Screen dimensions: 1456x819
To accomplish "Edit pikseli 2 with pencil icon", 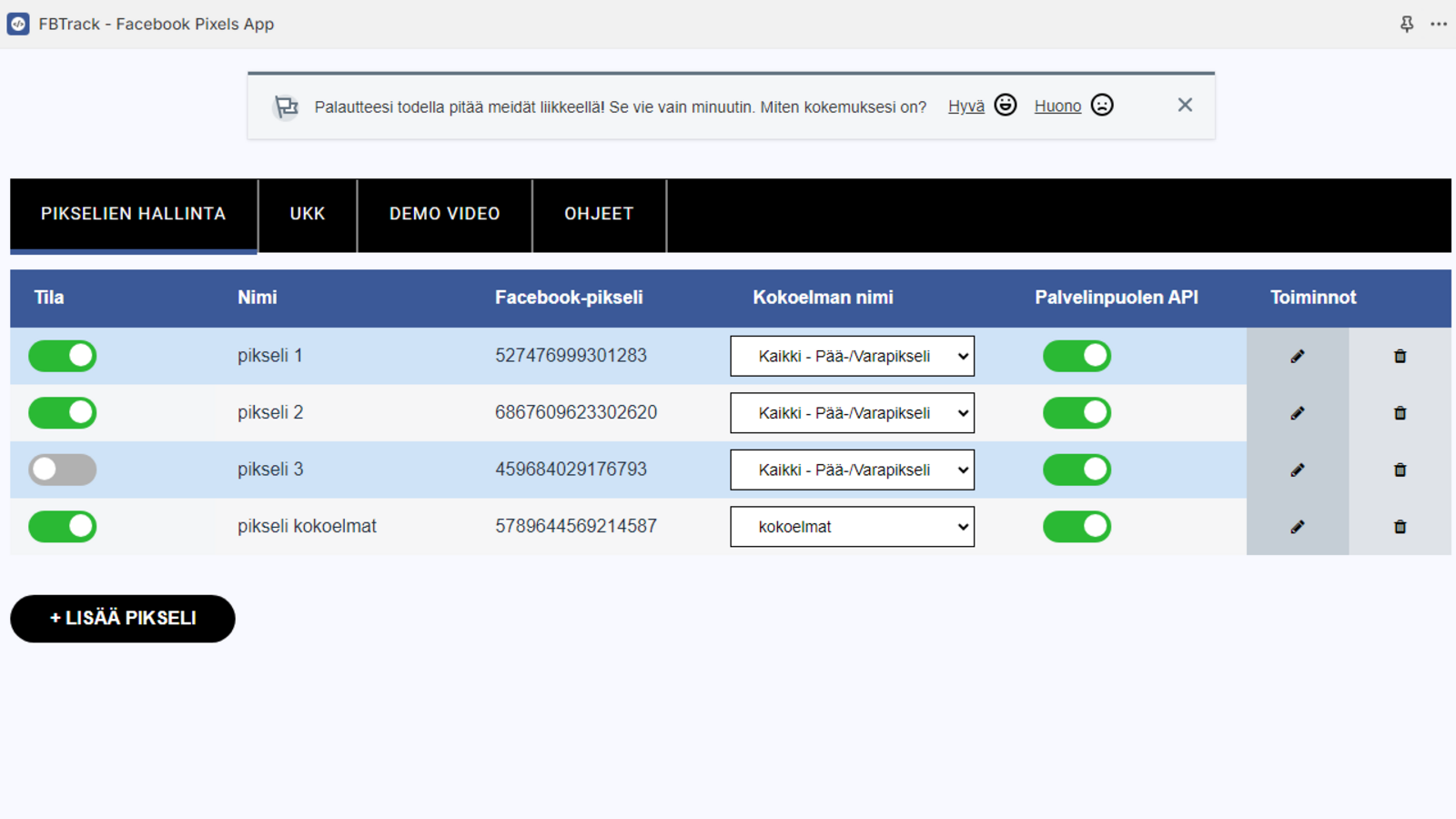I will 1298,413.
